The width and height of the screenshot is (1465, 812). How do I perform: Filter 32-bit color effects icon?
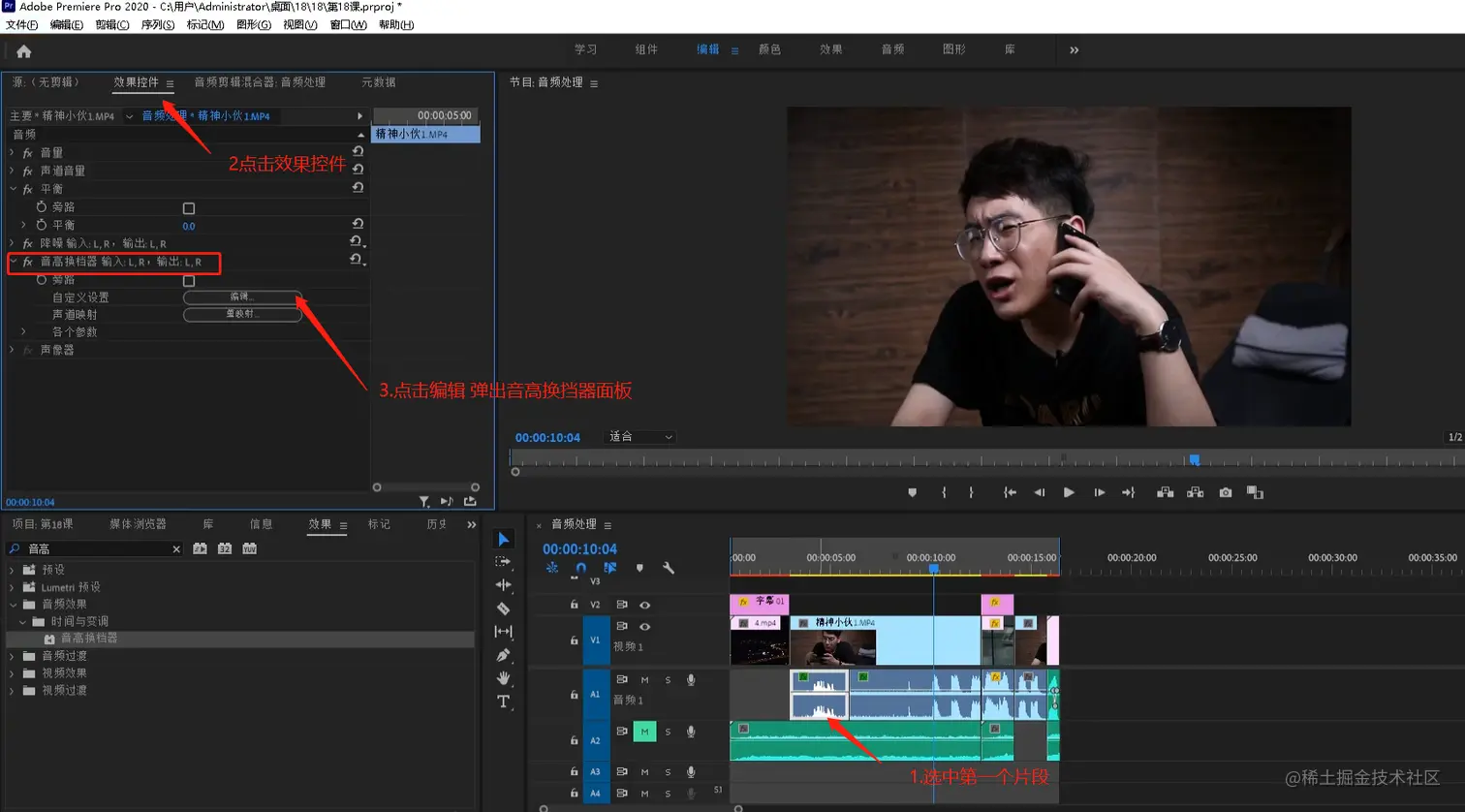225,548
